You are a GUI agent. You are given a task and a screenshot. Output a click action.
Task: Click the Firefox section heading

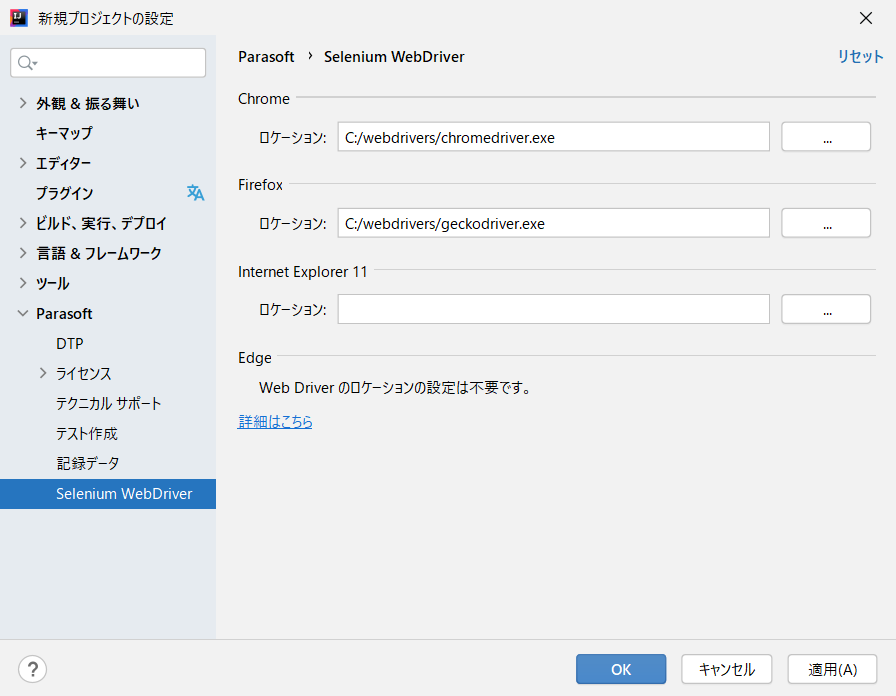tap(261, 185)
